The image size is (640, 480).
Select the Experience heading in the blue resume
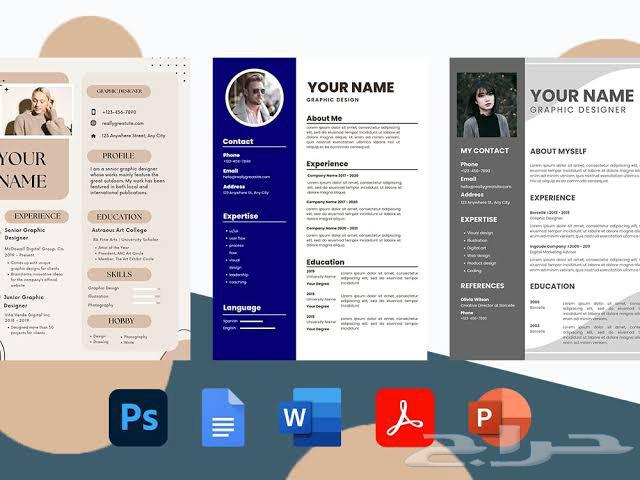click(327, 164)
